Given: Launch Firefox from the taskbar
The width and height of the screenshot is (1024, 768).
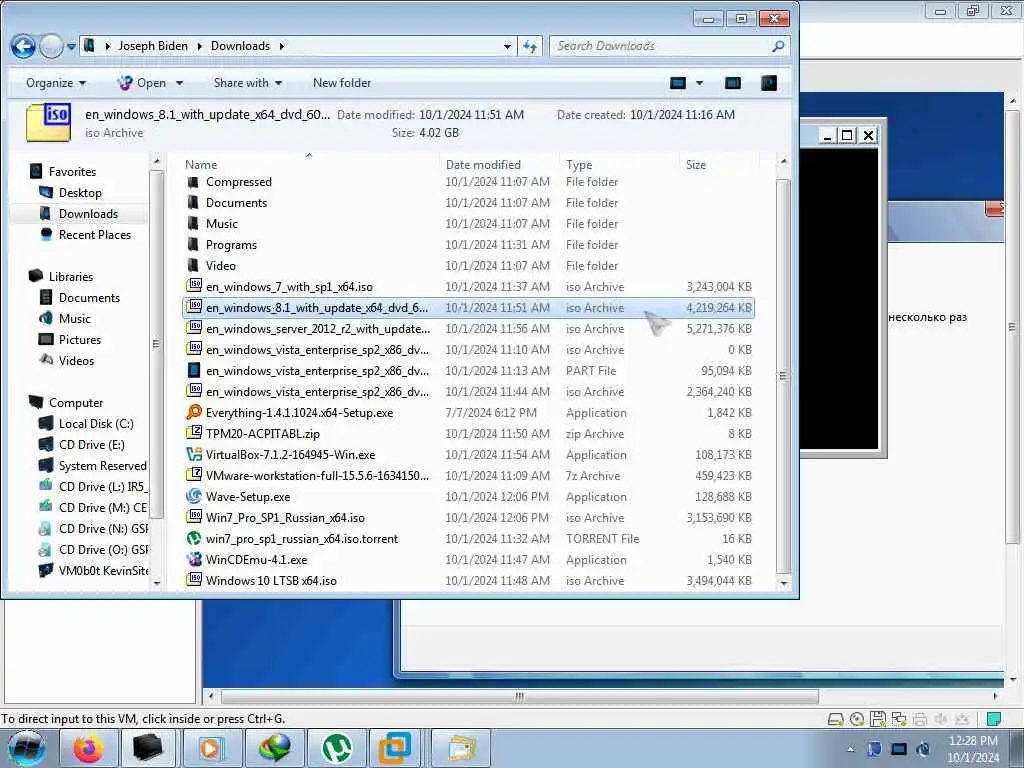Looking at the screenshot, I should point(89,748).
